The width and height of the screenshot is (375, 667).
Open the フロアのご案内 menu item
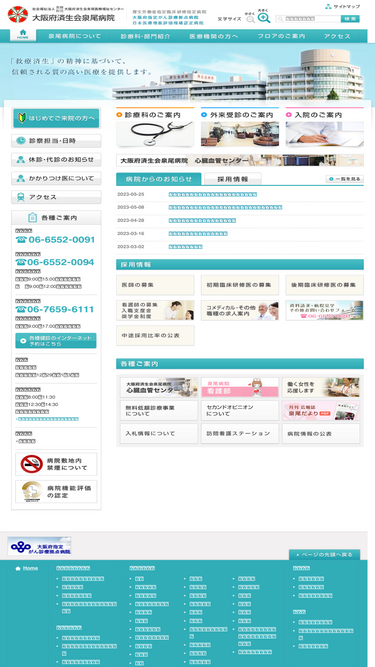click(x=281, y=36)
